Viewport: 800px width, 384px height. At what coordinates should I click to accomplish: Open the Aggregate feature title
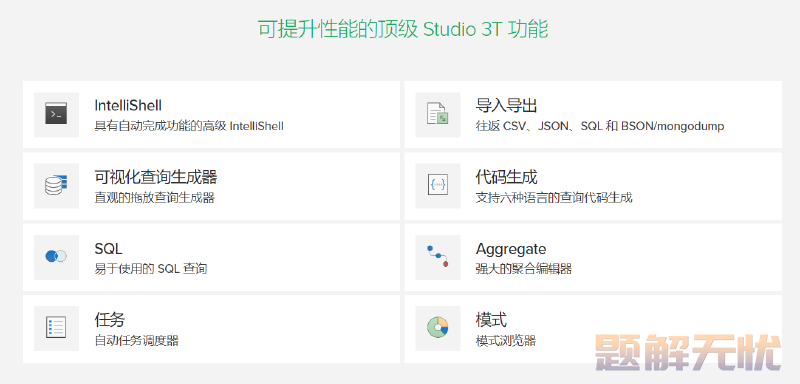click(511, 249)
